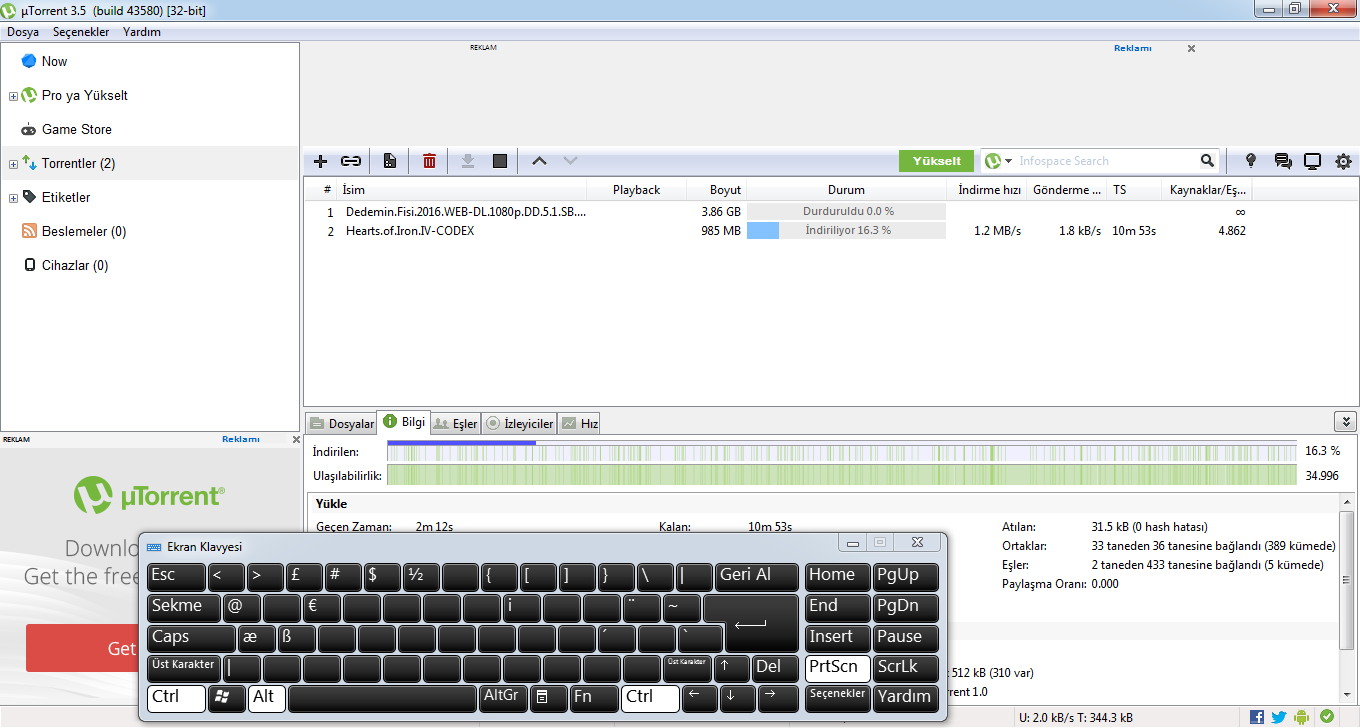The height and width of the screenshot is (728, 1360).
Task: Close the sidebar ad with the X
Action: pyautogui.click(x=296, y=439)
